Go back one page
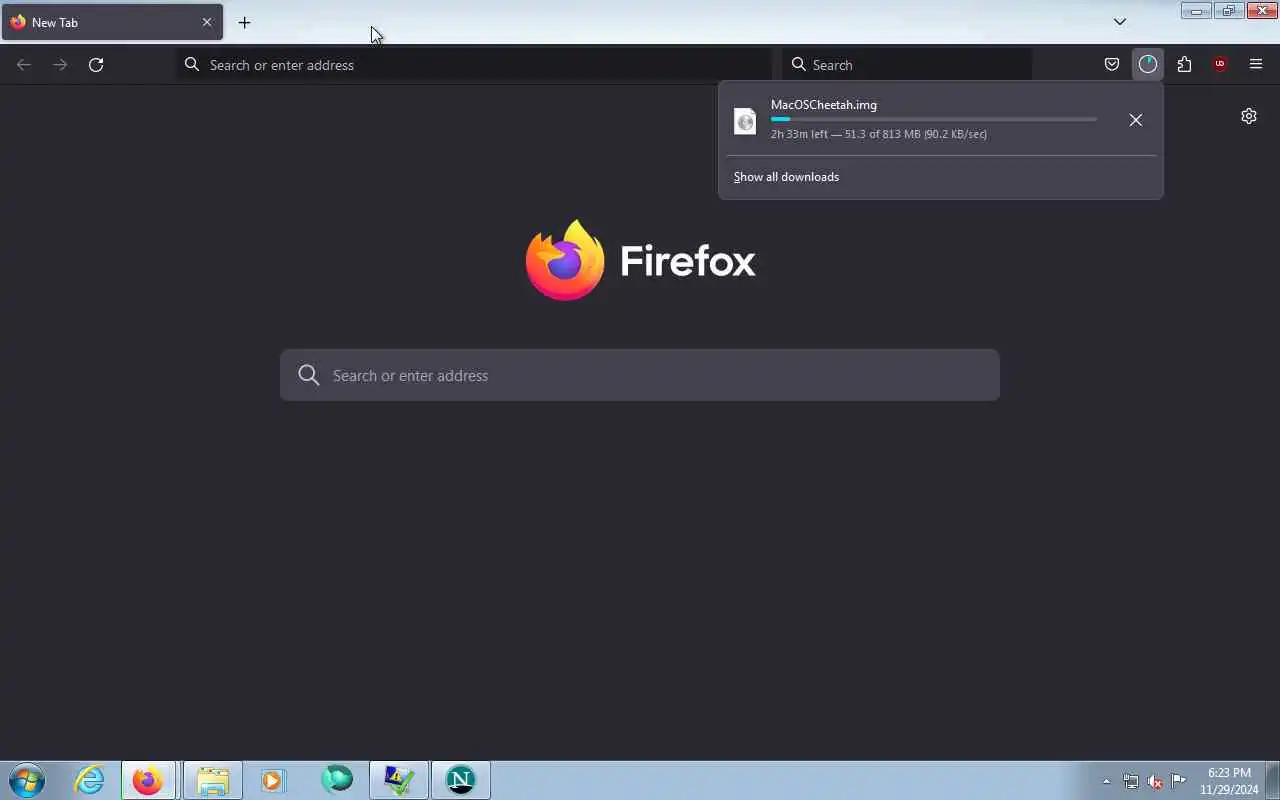 tap(24, 65)
